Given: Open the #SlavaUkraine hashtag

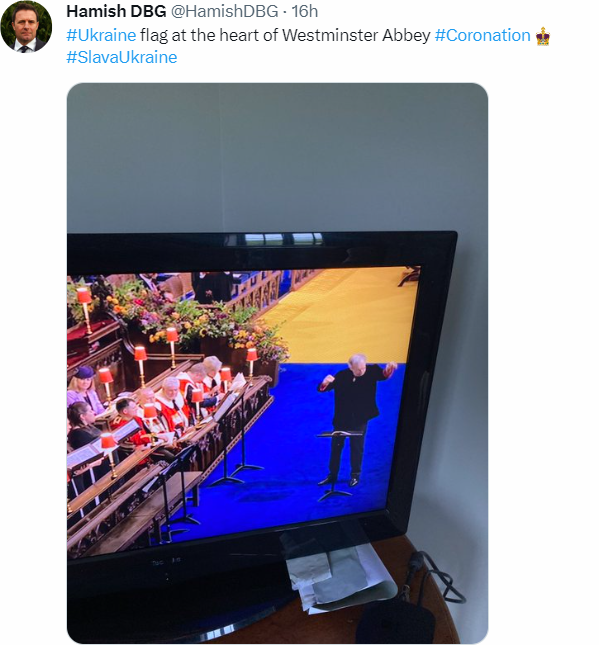Looking at the screenshot, I should point(122,57).
